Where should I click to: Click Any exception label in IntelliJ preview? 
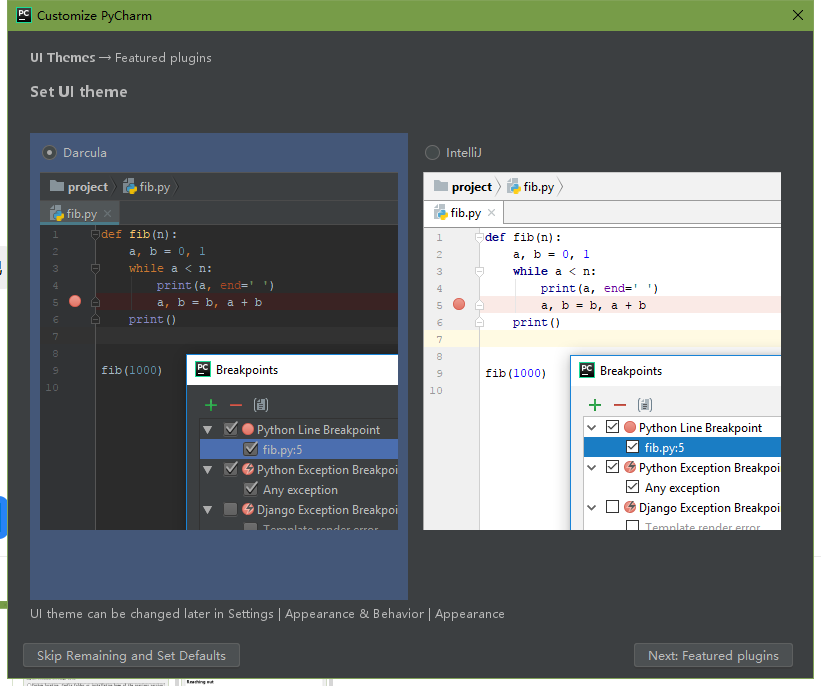(682, 488)
